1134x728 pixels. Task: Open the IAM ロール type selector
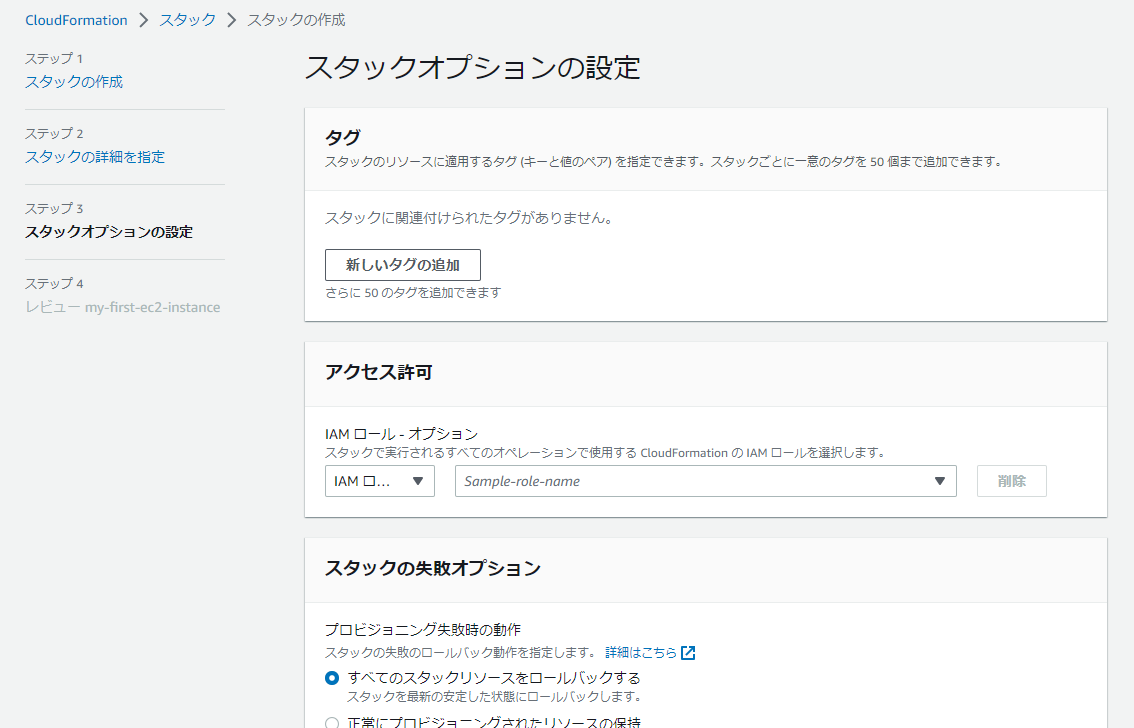(x=380, y=481)
